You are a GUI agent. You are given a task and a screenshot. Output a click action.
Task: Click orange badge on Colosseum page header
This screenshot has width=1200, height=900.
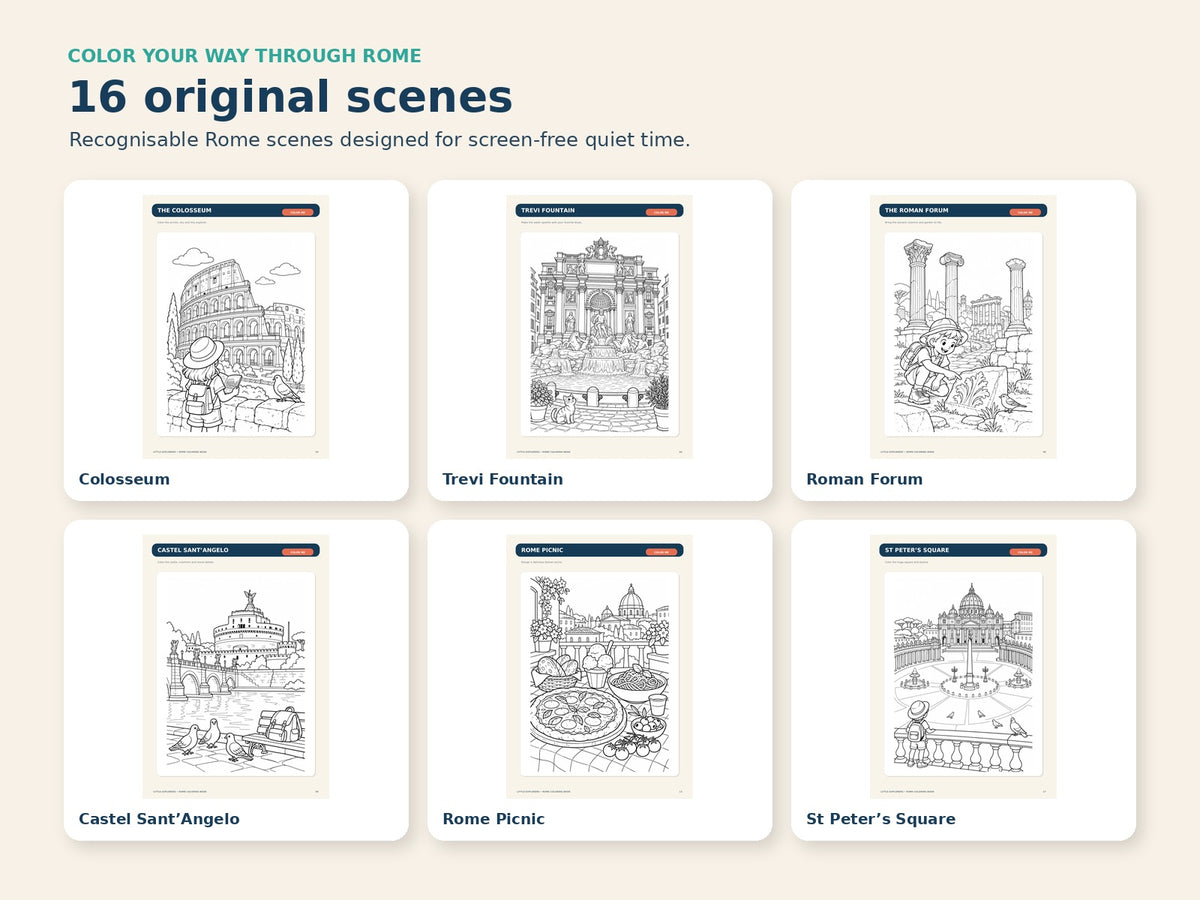[298, 212]
